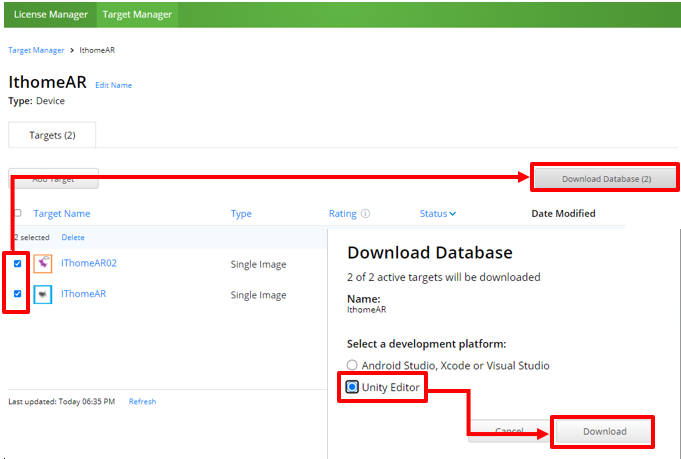
Task: Click the Download button in dialog
Action: point(604,431)
